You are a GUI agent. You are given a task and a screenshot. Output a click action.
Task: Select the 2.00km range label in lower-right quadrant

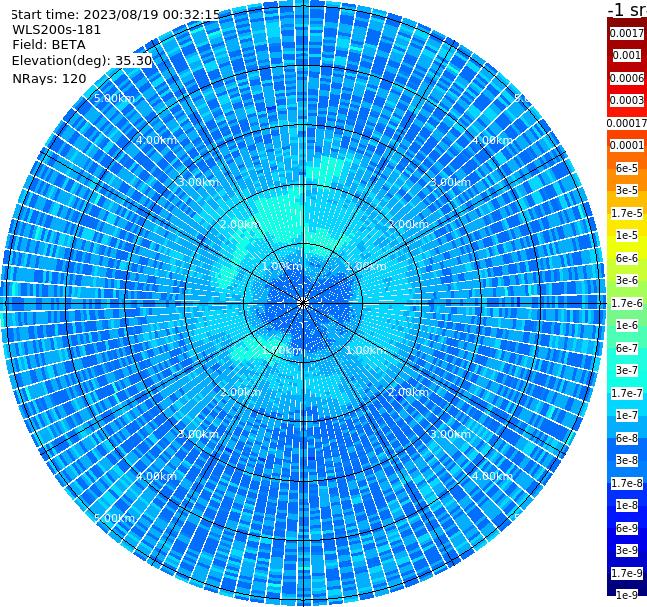tap(409, 392)
